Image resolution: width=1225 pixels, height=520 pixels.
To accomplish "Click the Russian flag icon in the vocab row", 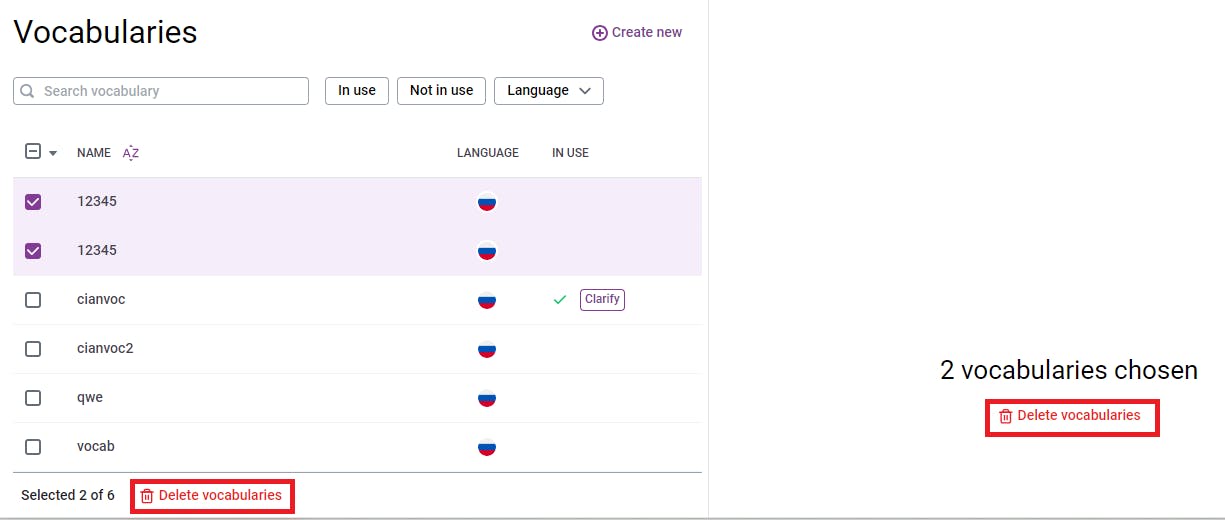I will click(487, 447).
